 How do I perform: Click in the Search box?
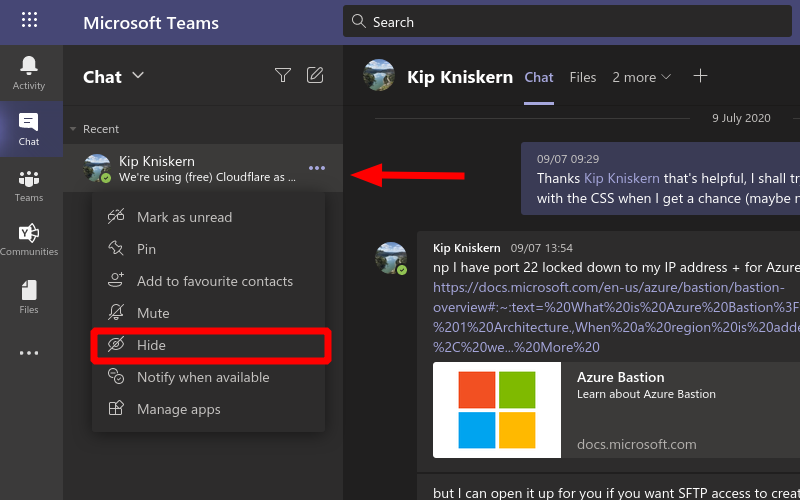570,21
